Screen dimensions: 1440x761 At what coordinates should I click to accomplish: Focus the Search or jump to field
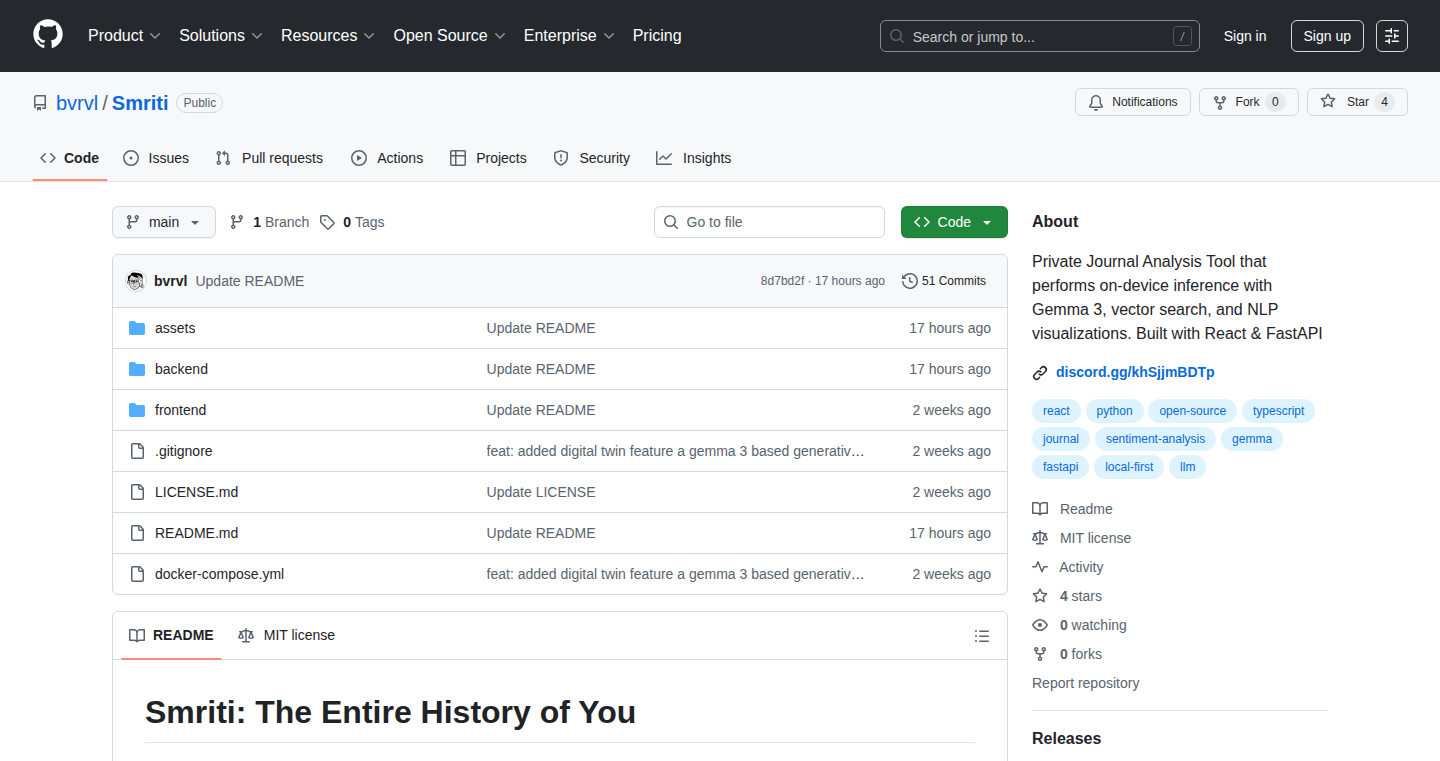point(1040,36)
